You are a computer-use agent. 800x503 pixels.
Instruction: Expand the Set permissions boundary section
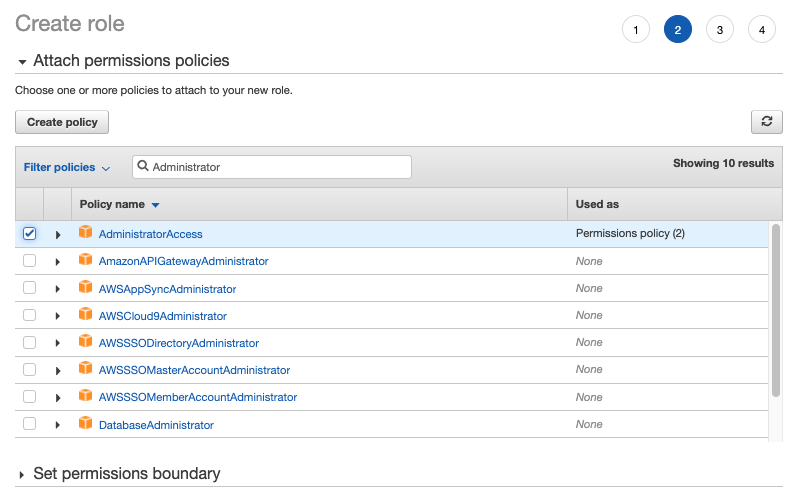point(21,475)
